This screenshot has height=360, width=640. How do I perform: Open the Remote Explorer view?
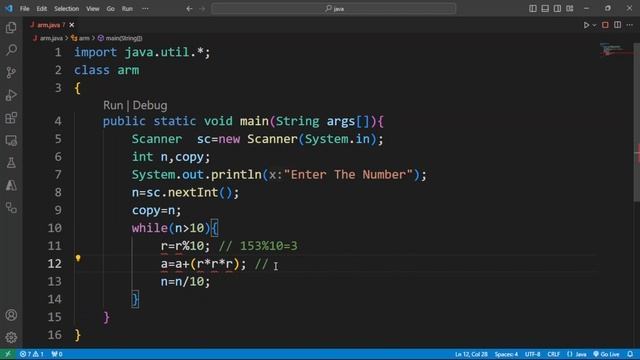point(11,140)
